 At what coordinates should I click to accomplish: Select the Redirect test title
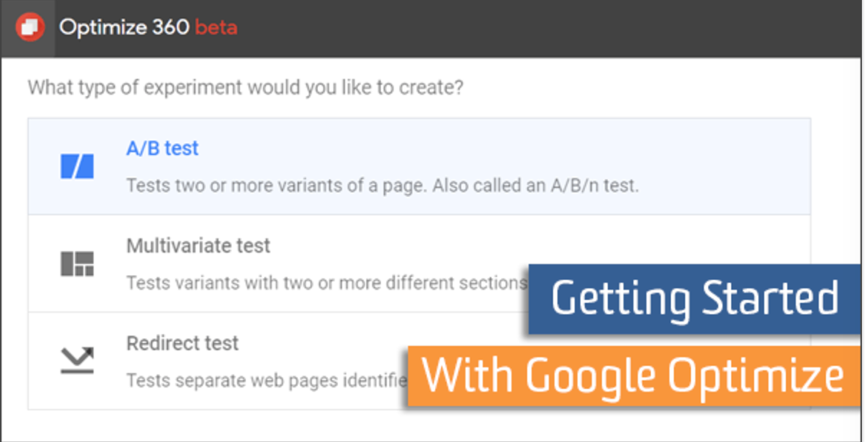182,344
